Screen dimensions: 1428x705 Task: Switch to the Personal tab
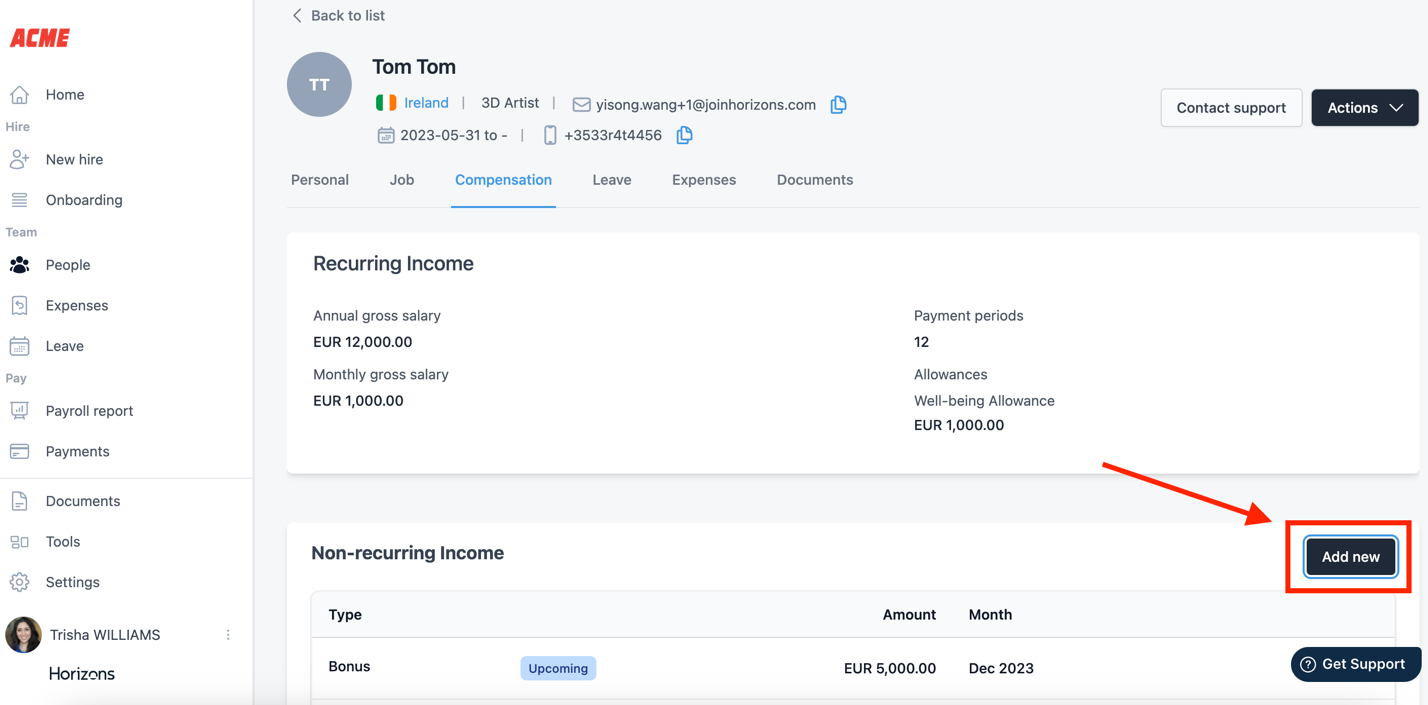click(x=320, y=180)
